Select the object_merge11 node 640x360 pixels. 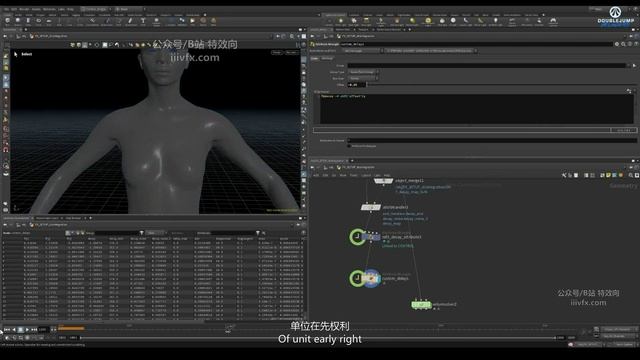point(383,180)
